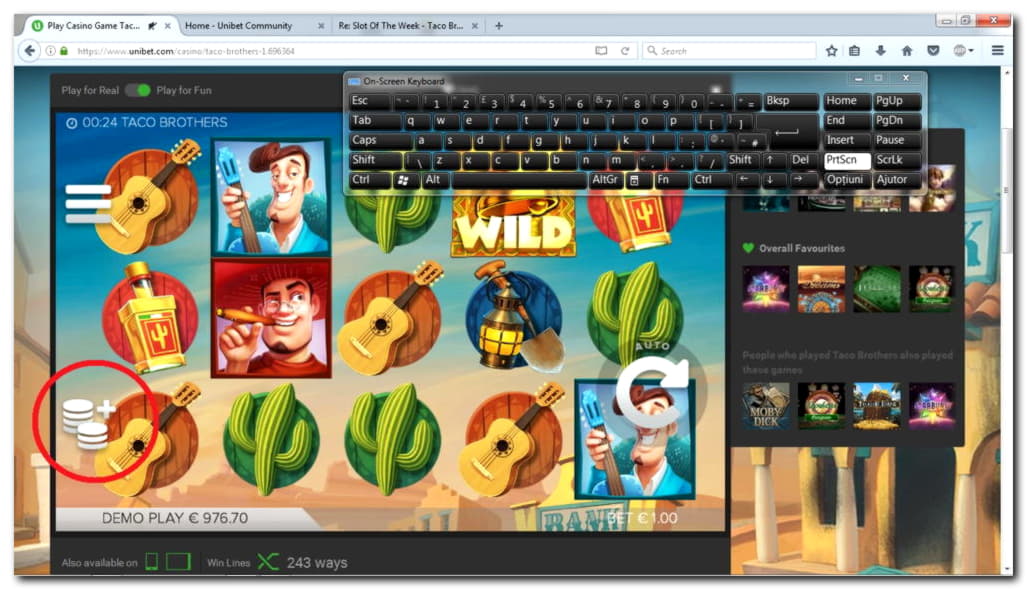This screenshot has width=1027, height=590.
Task: Click the Del key on On-Screen Keyboard
Action: click(802, 160)
